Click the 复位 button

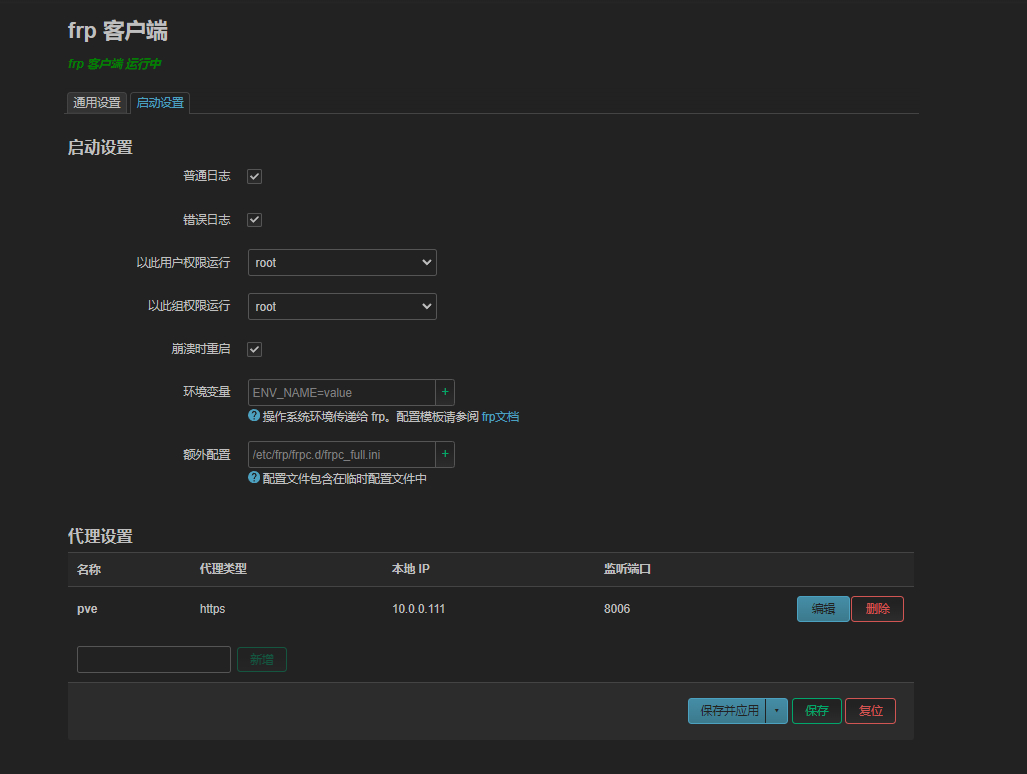coord(870,710)
